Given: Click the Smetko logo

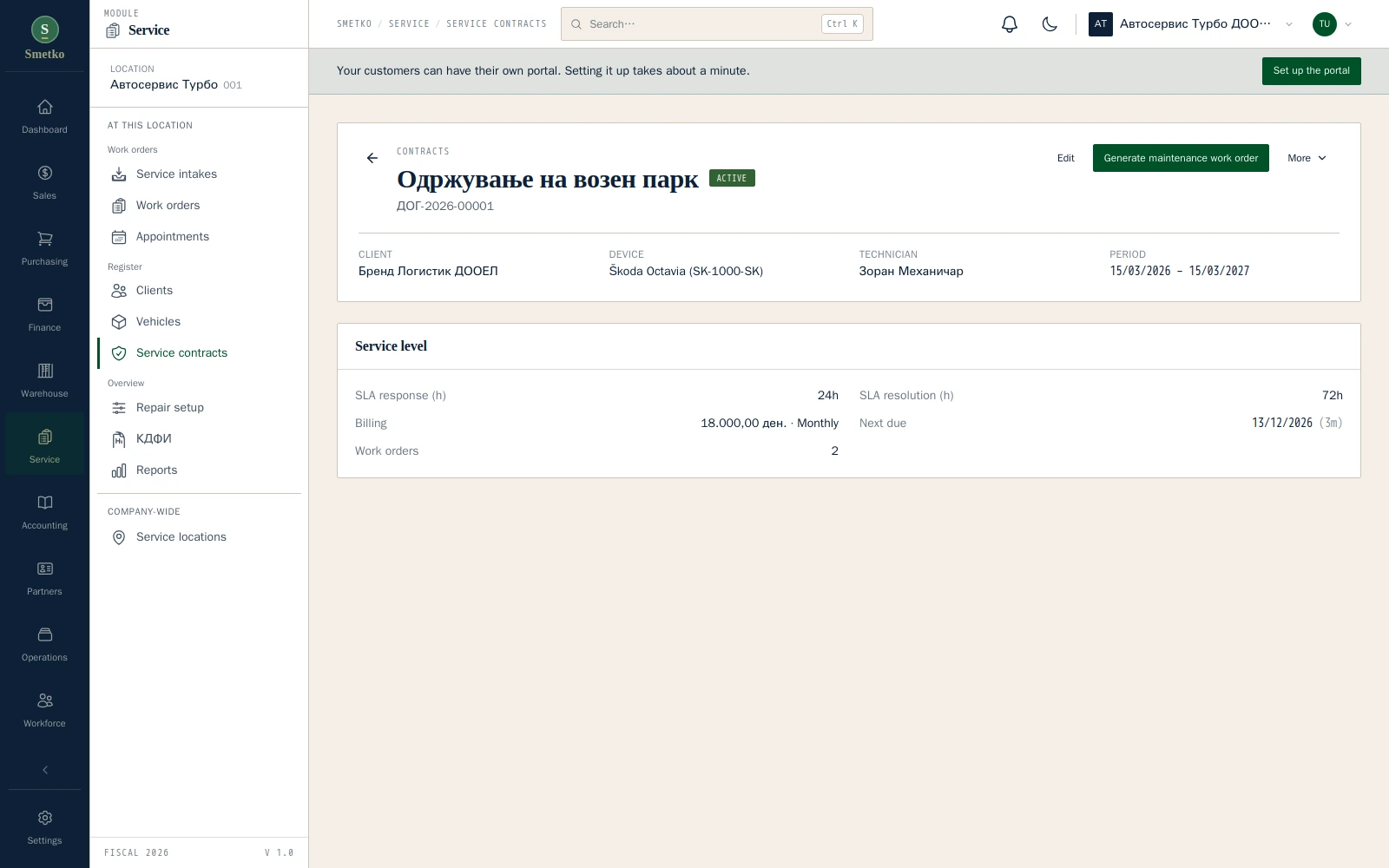Looking at the screenshot, I should pyautogui.click(x=44, y=39).
